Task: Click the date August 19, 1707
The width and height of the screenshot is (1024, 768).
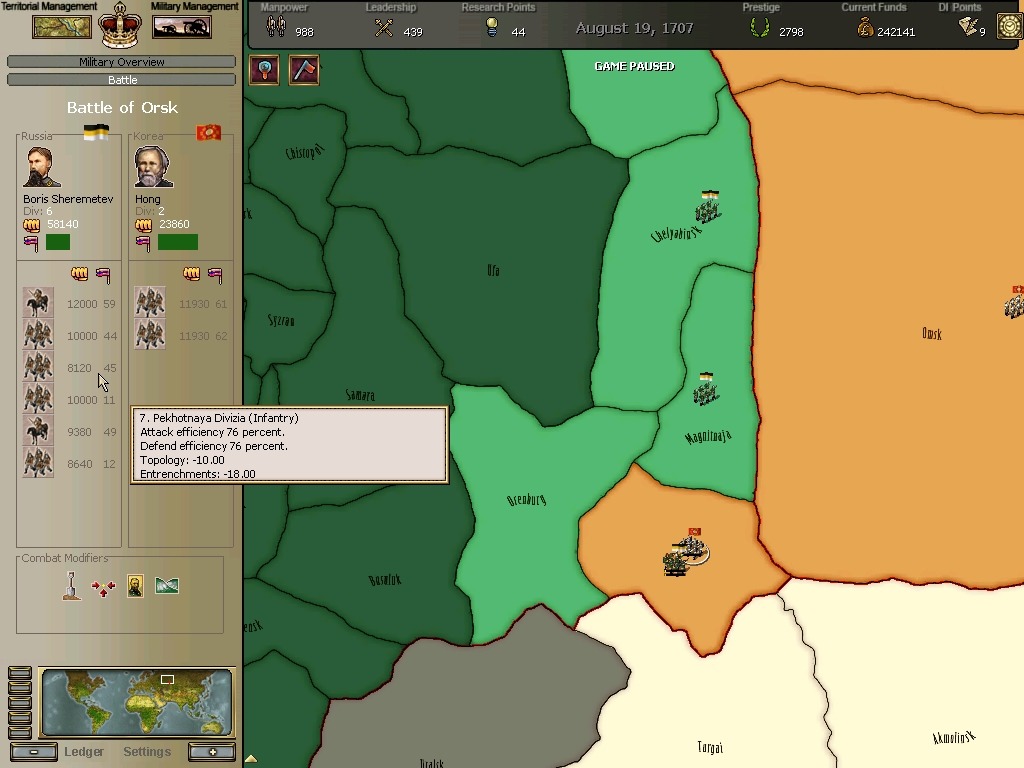Action: tap(634, 28)
